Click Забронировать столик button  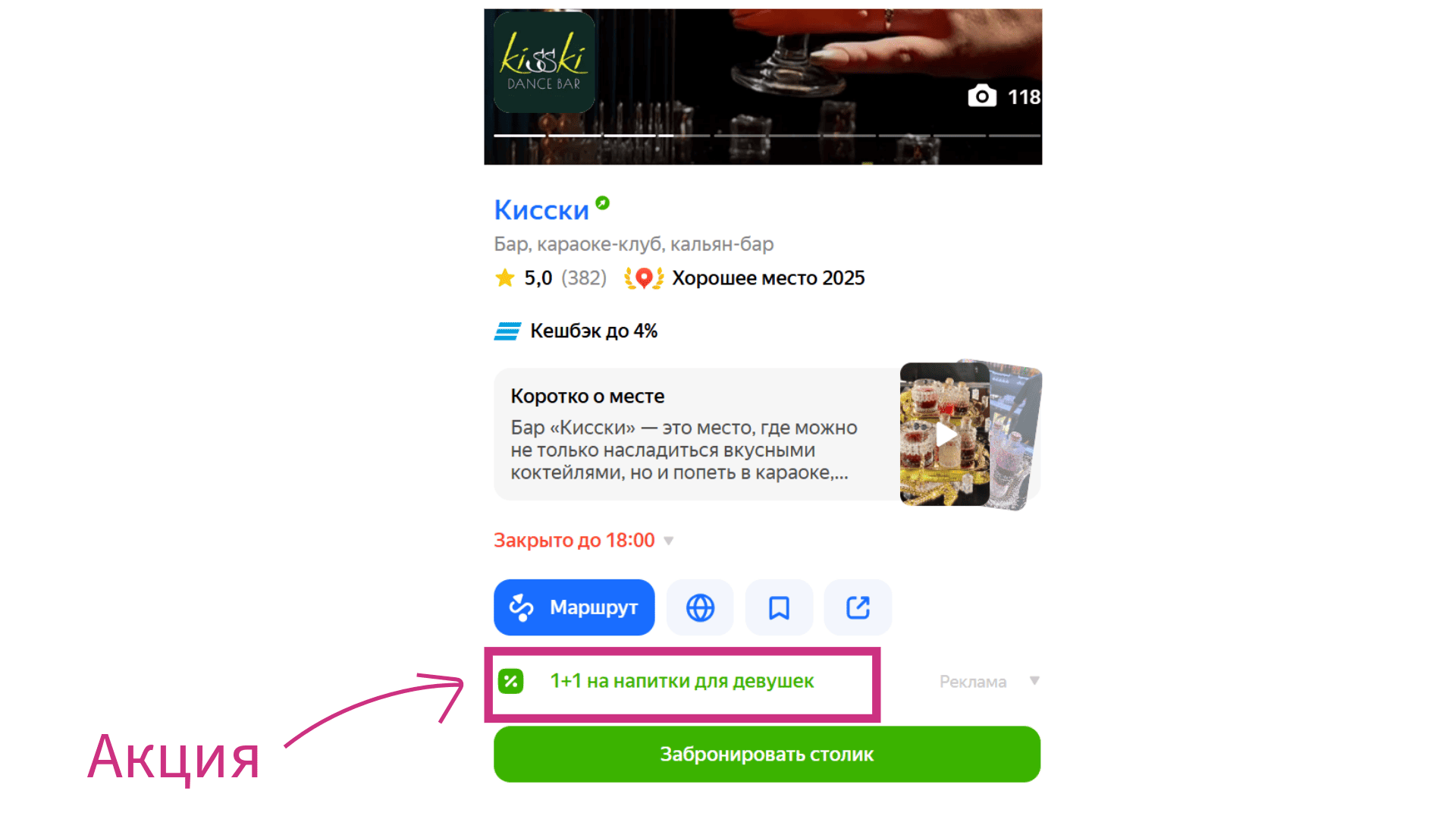[x=767, y=755]
